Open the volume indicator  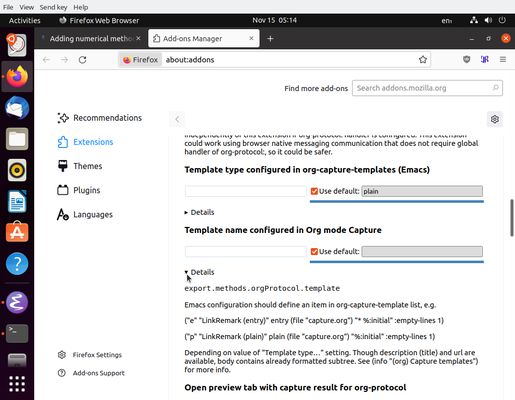pyautogui.click(x=488, y=20)
